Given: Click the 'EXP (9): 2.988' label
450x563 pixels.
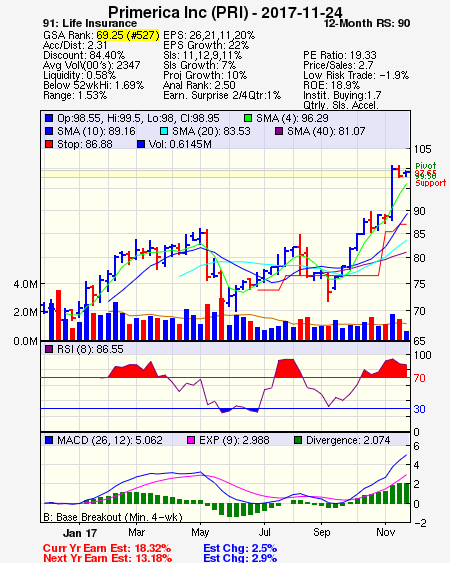Looking at the screenshot, I should click(234, 440).
